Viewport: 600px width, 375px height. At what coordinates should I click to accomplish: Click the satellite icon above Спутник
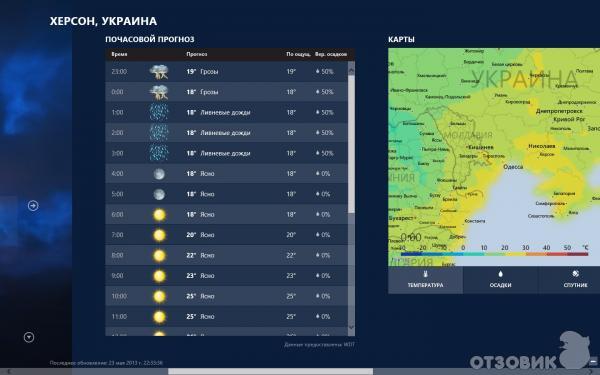click(x=576, y=274)
